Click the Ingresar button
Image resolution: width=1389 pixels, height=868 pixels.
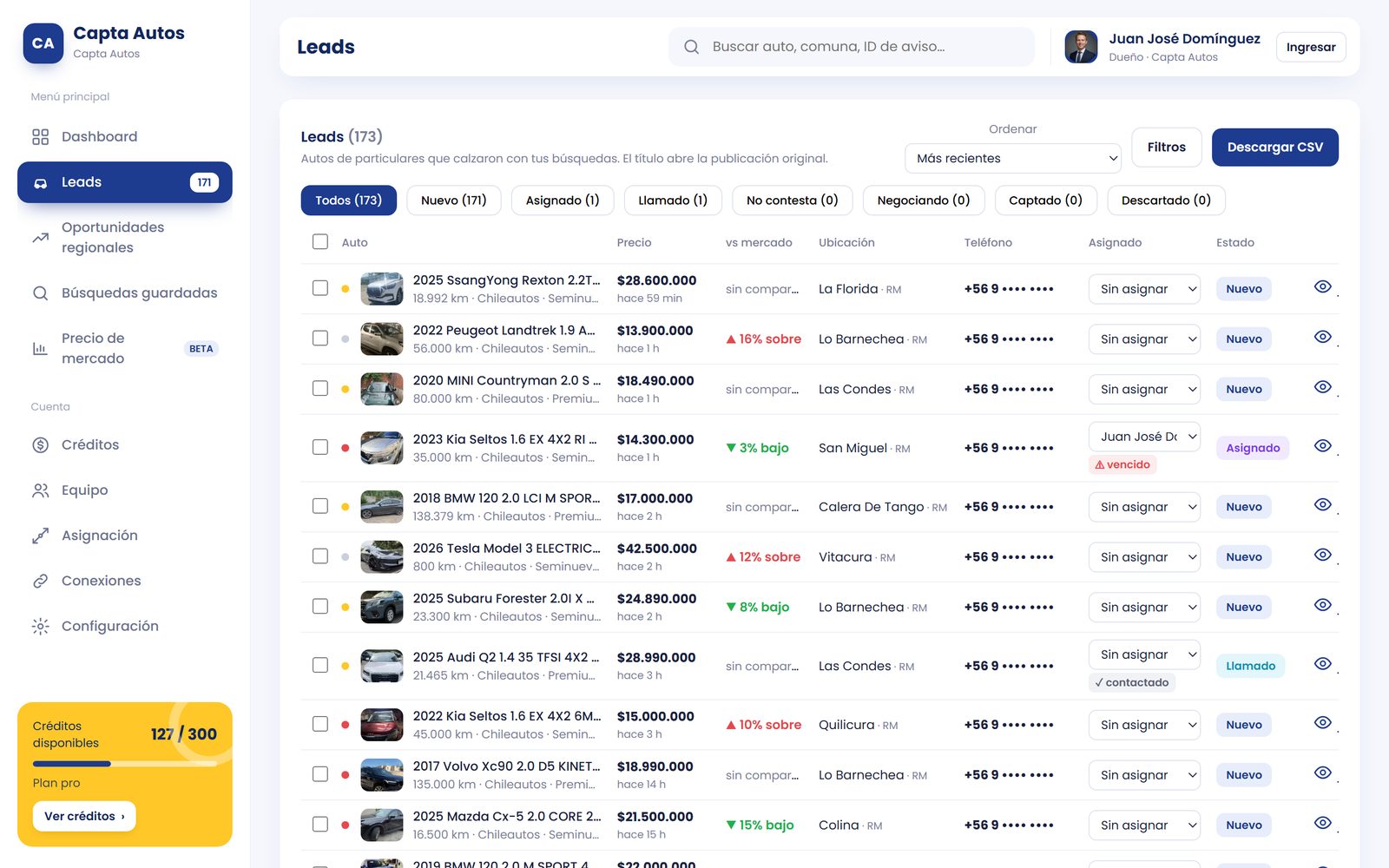click(x=1311, y=47)
